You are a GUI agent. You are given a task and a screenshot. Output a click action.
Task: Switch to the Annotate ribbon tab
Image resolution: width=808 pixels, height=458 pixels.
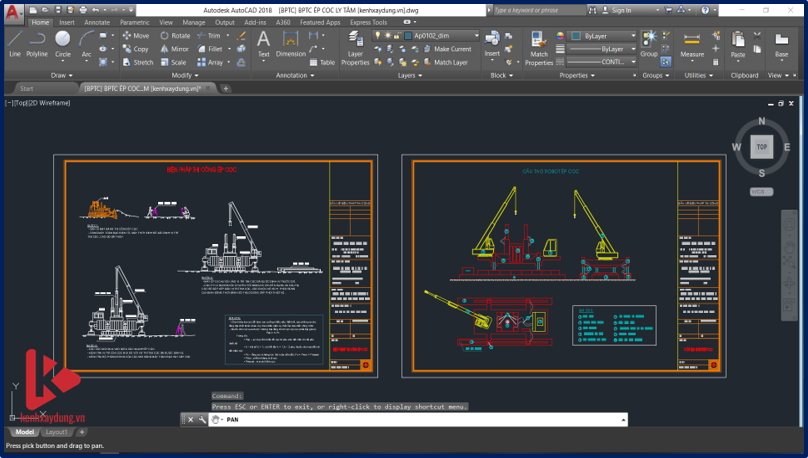97,21
